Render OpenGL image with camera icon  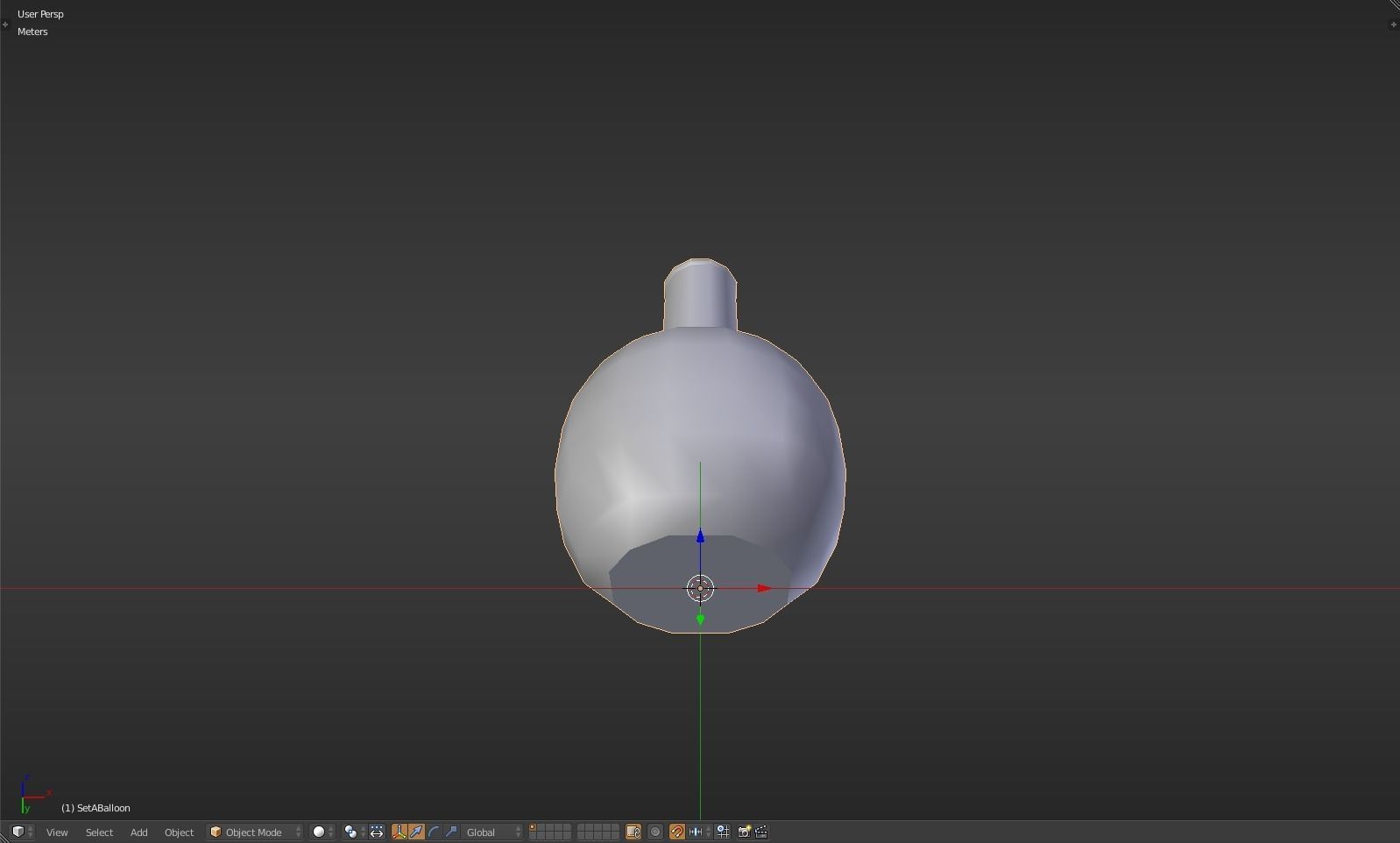tap(744, 832)
